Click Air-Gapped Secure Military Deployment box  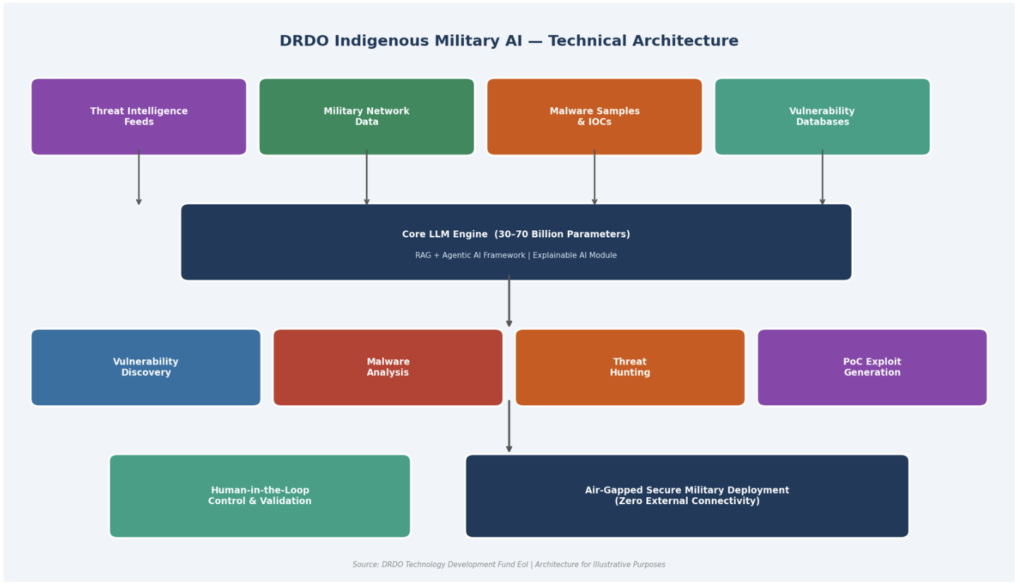click(x=687, y=496)
